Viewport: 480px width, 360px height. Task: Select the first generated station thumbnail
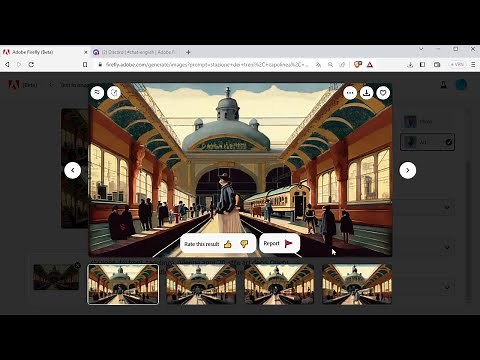[123, 284]
